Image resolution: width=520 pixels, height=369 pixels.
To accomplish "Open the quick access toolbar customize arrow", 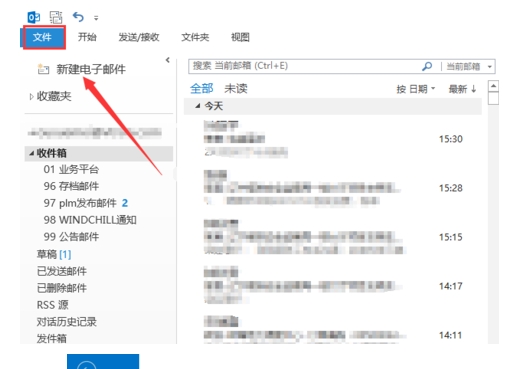I will (x=96, y=18).
